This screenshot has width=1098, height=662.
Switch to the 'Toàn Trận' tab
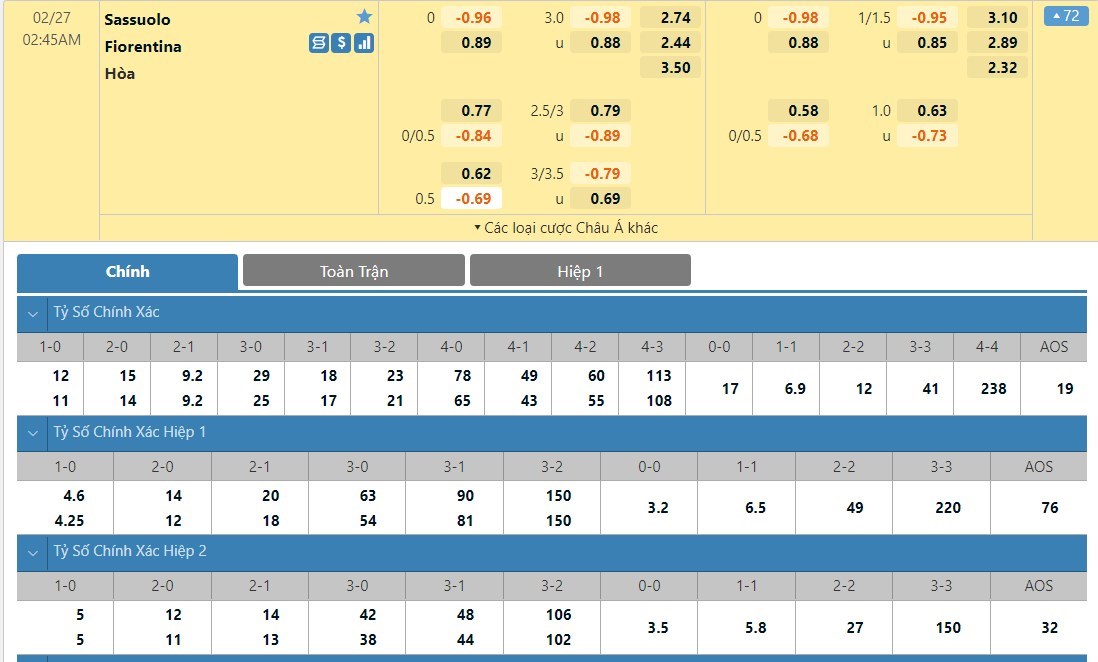(x=354, y=271)
